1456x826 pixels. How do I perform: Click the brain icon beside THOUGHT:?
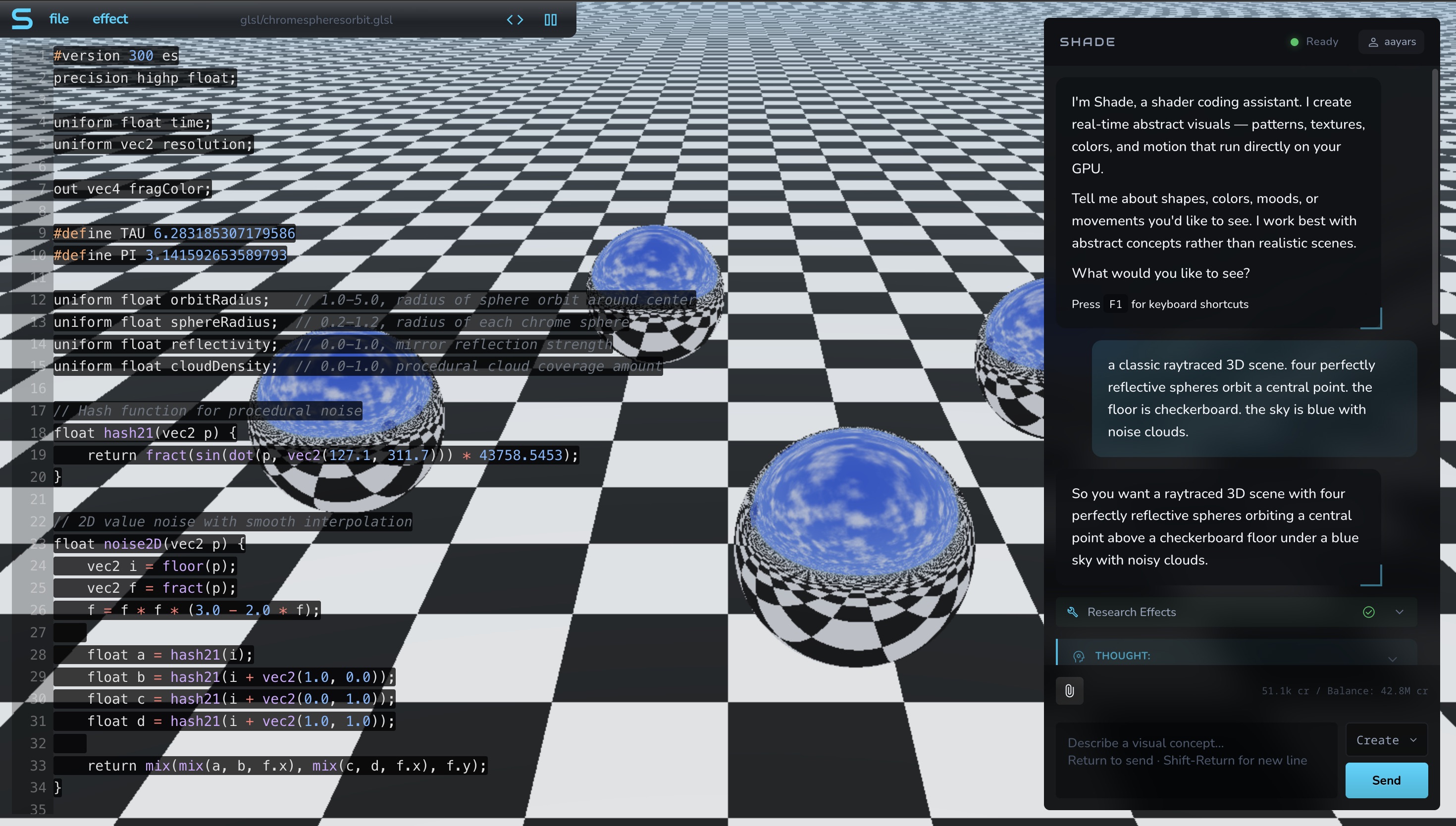pyautogui.click(x=1080, y=655)
